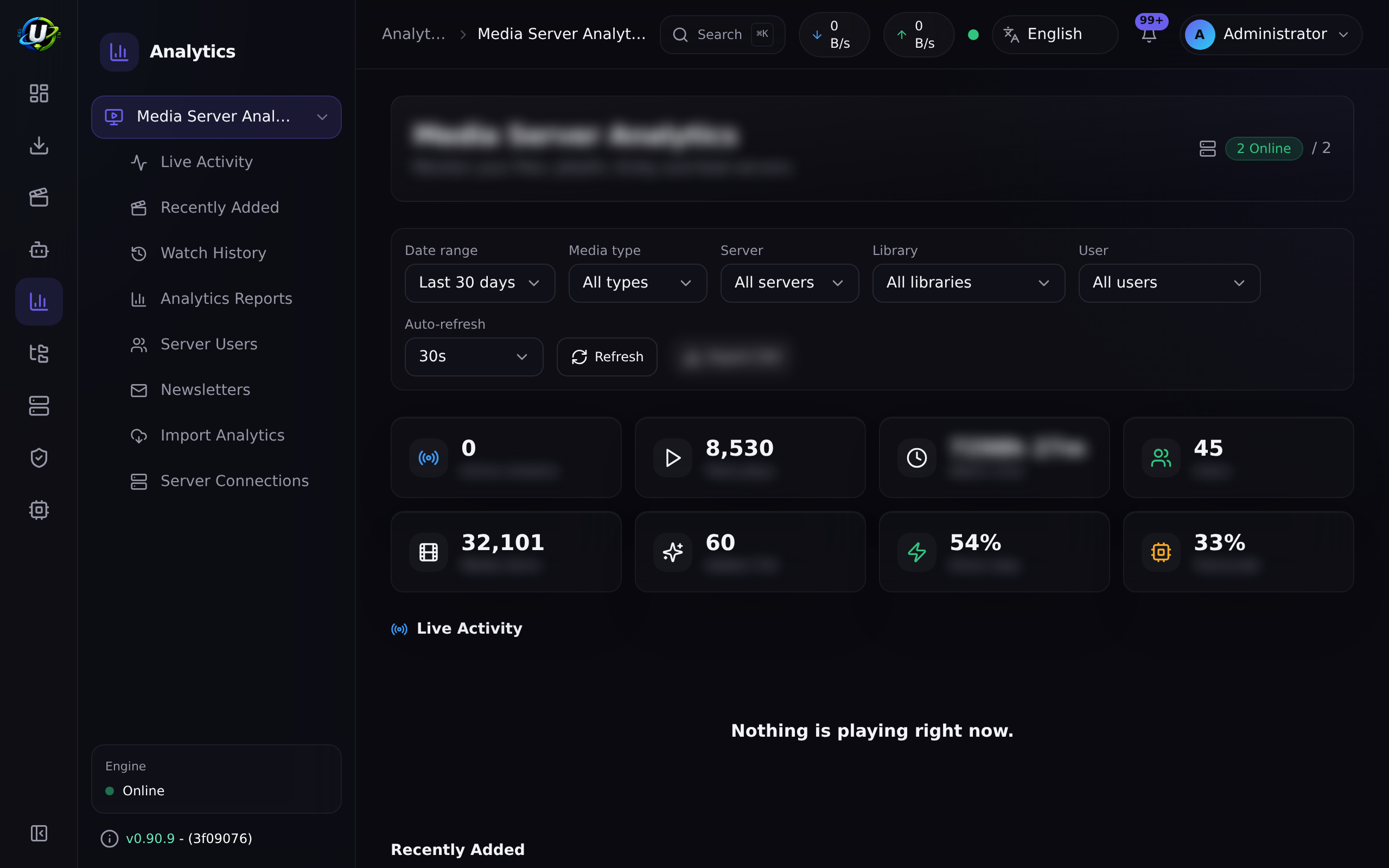This screenshot has width=1389, height=868.
Task: Click the Search field in top bar
Action: click(x=722, y=34)
